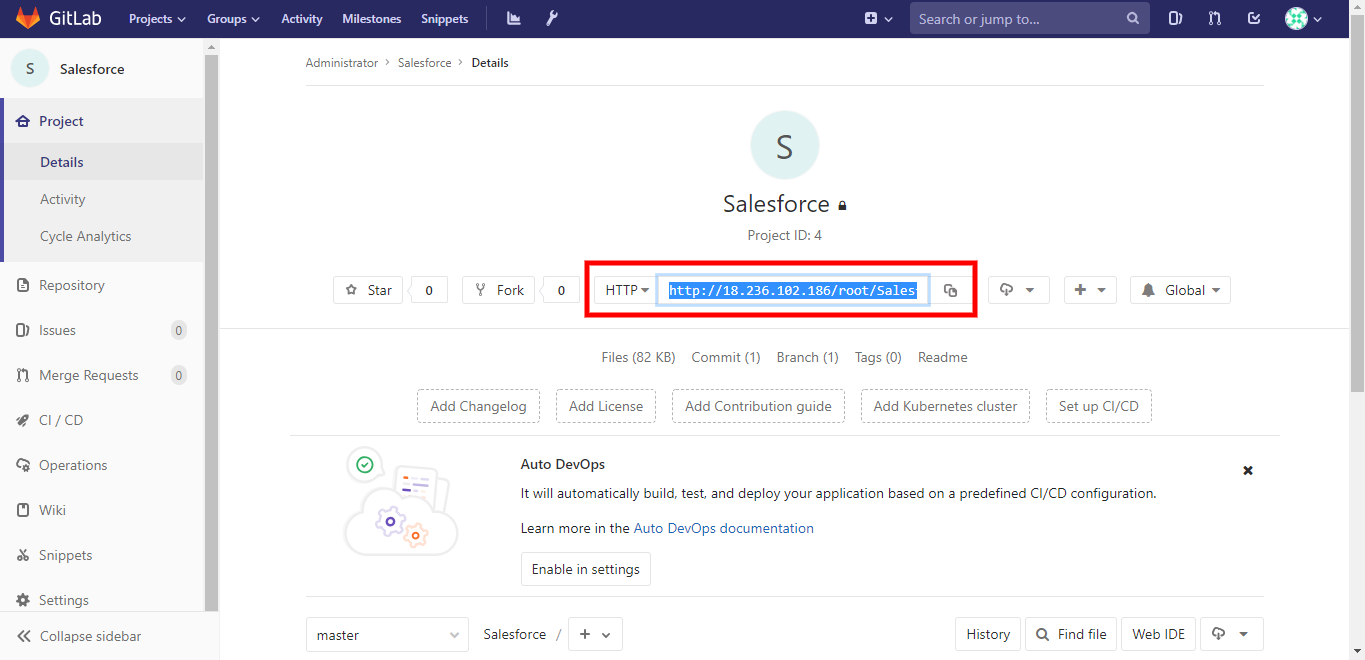Image resolution: width=1365 pixels, height=660 pixels.
Task: Open To-Do list checkmark icon
Action: pyautogui.click(x=1254, y=18)
